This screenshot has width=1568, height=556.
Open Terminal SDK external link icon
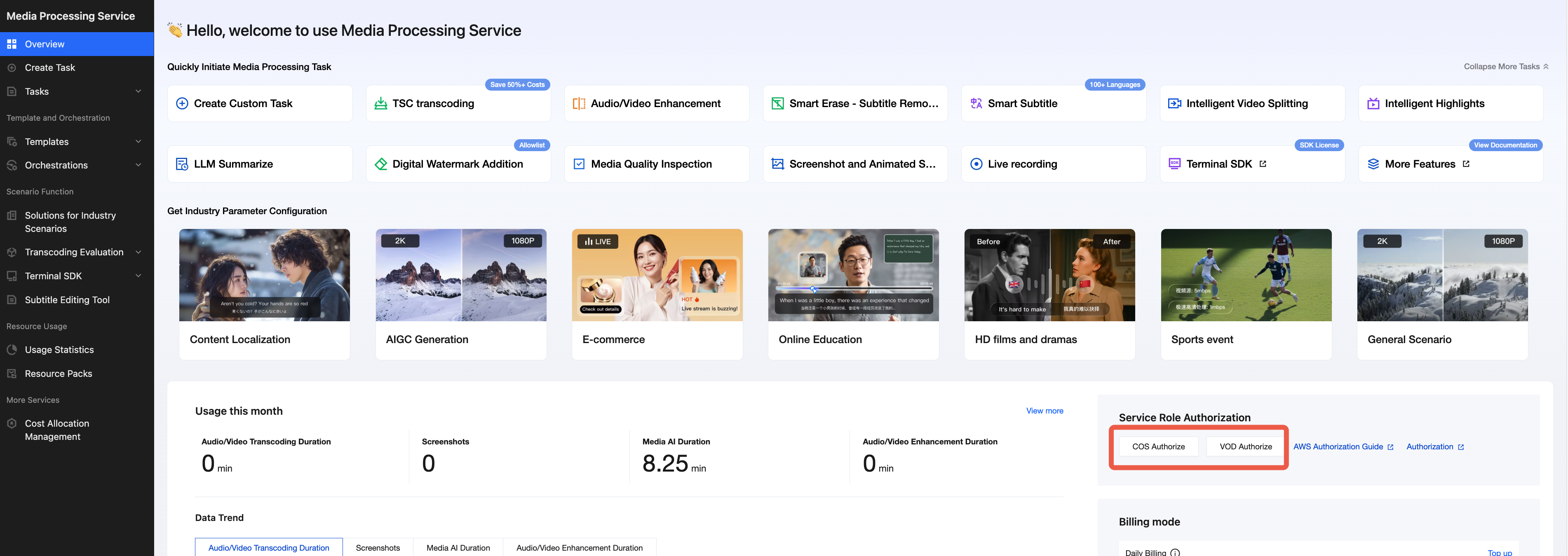[x=1263, y=164]
